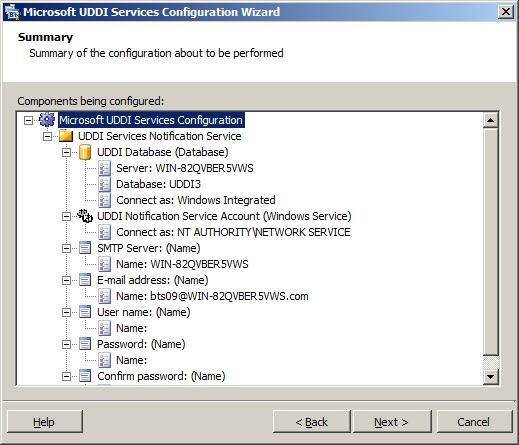Select the E-mail address: (Name) row

click(153, 280)
